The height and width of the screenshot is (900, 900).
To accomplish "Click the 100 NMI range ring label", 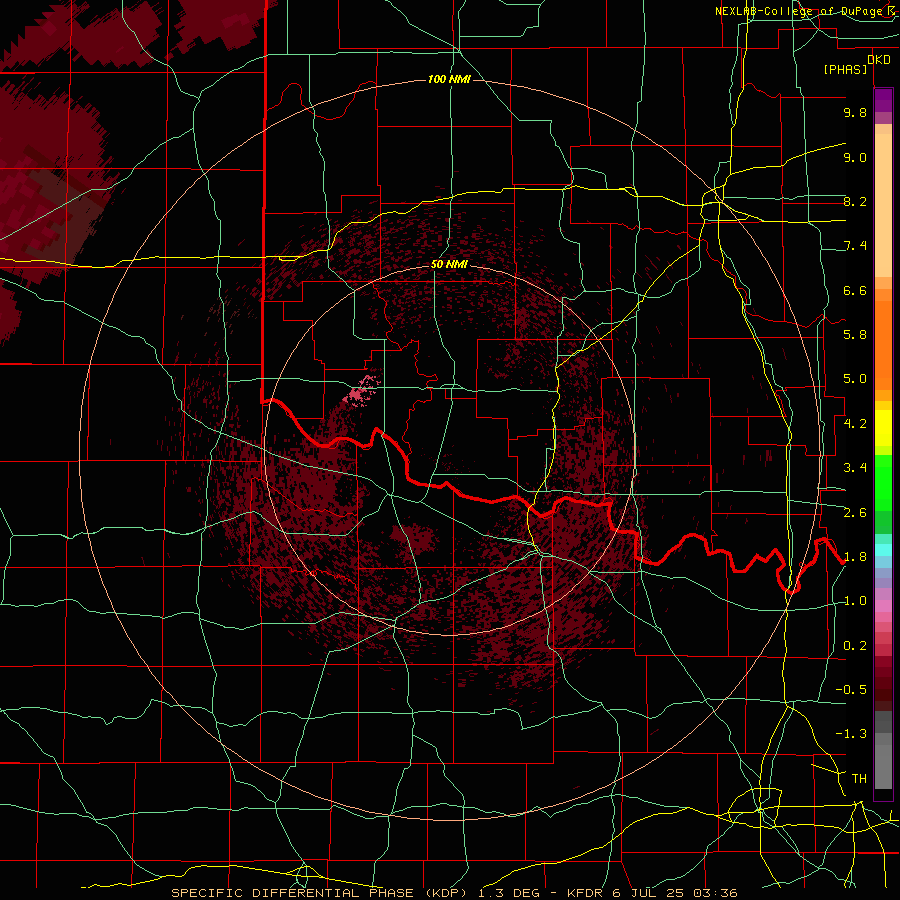I will [449, 79].
